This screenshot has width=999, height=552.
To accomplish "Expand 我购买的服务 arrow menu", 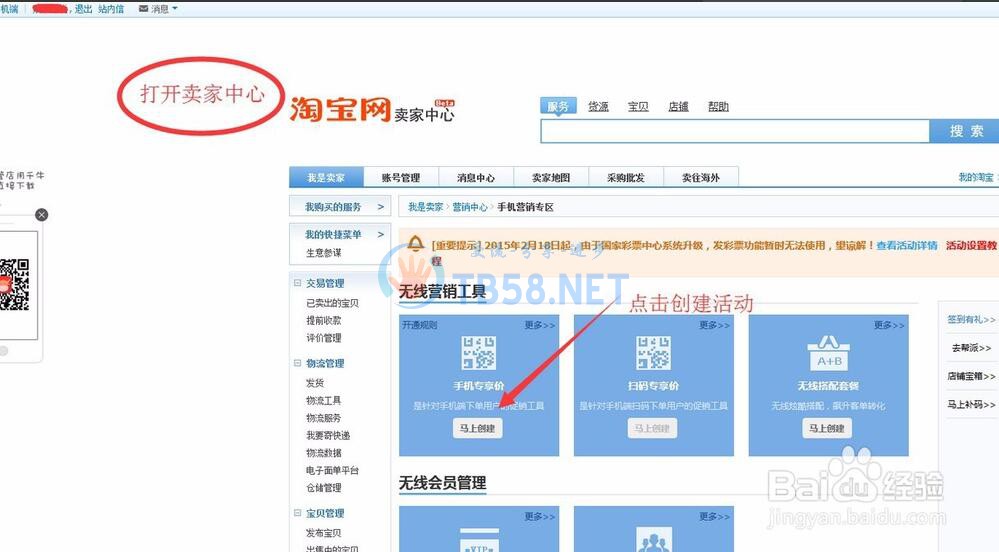I will 380,207.
